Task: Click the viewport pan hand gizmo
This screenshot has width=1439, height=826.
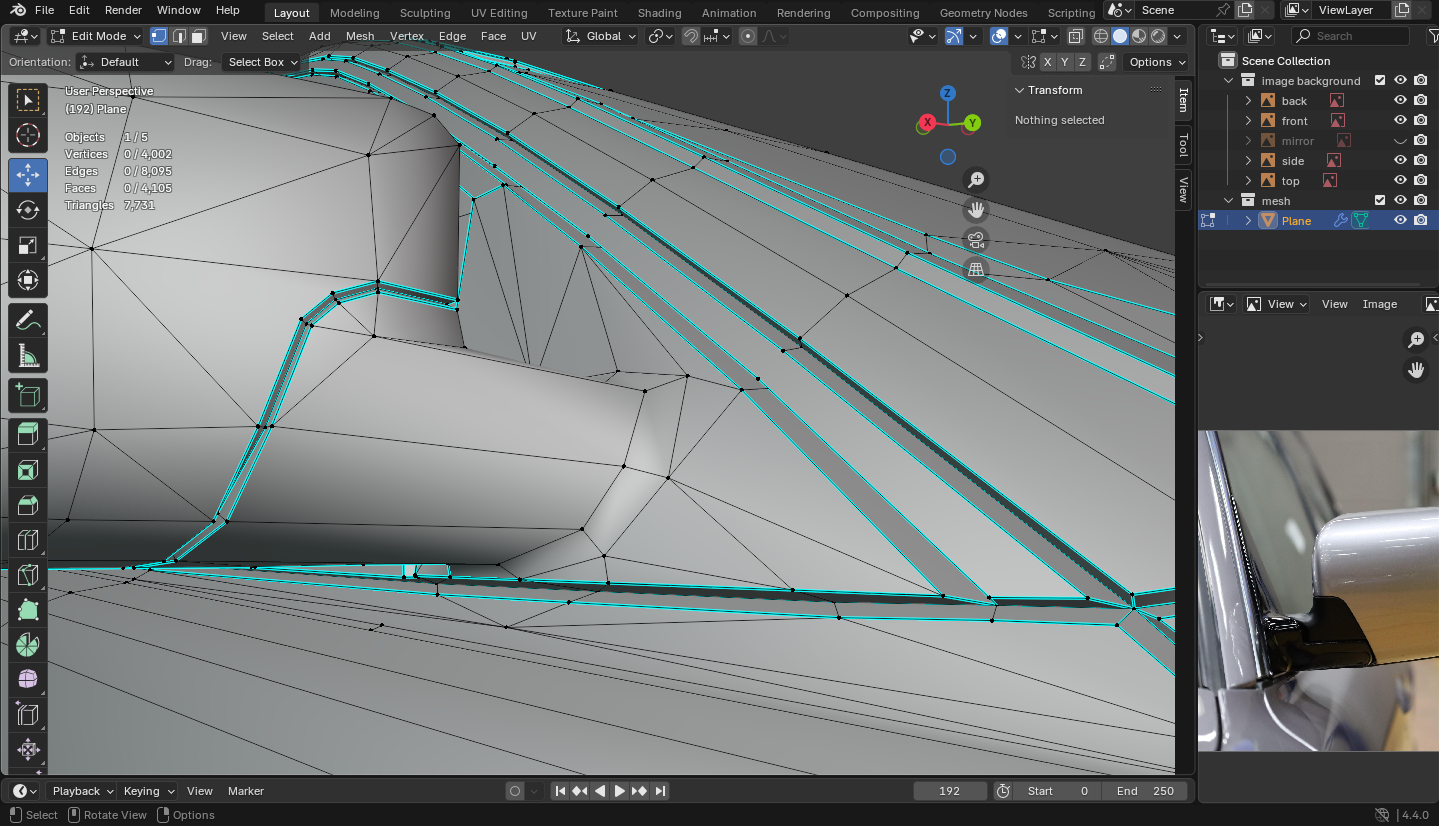Action: pyautogui.click(x=976, y=210)
